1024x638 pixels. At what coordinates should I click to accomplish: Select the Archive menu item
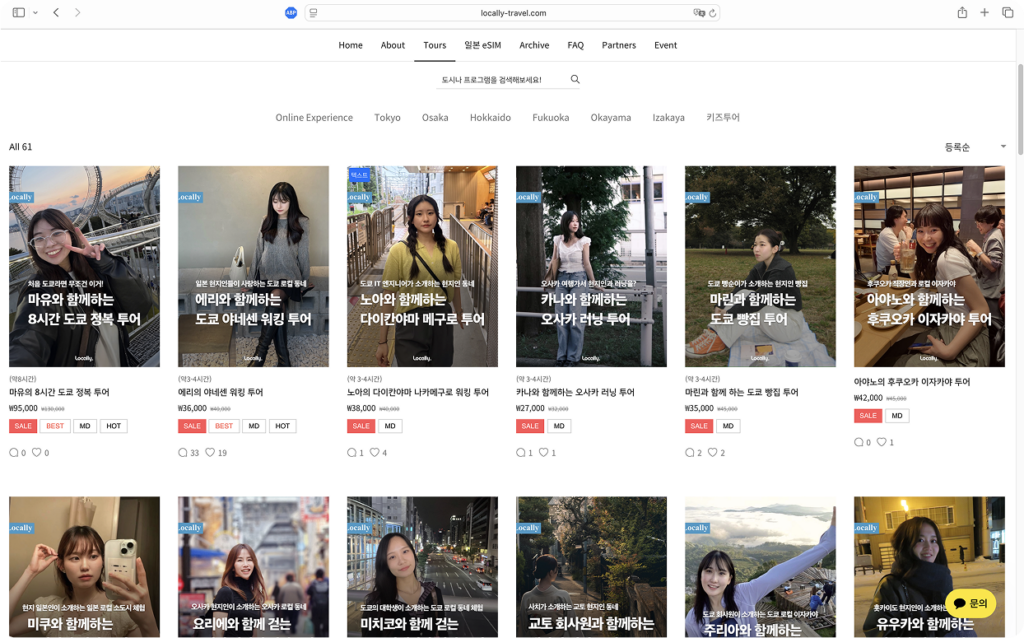(x=534, y=45)
